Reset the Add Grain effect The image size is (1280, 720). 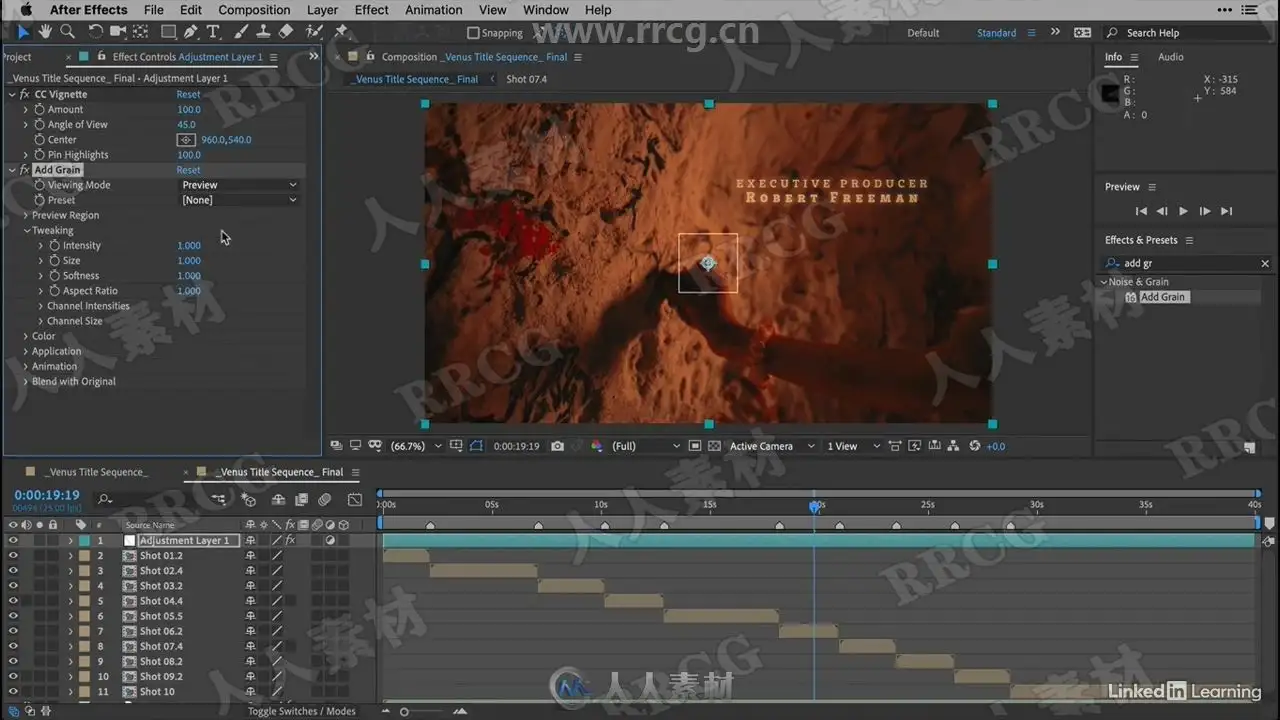point(188,170)
